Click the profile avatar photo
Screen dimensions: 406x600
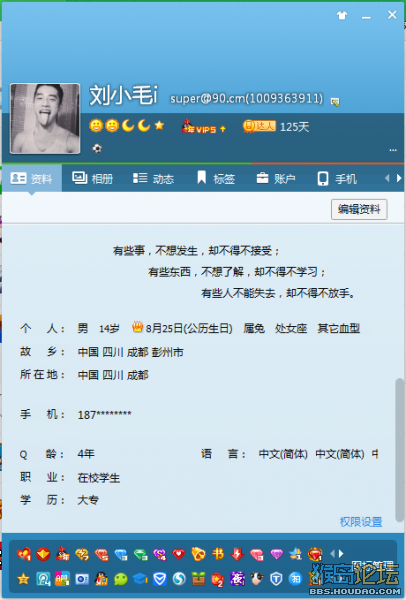tap(45, 119)
